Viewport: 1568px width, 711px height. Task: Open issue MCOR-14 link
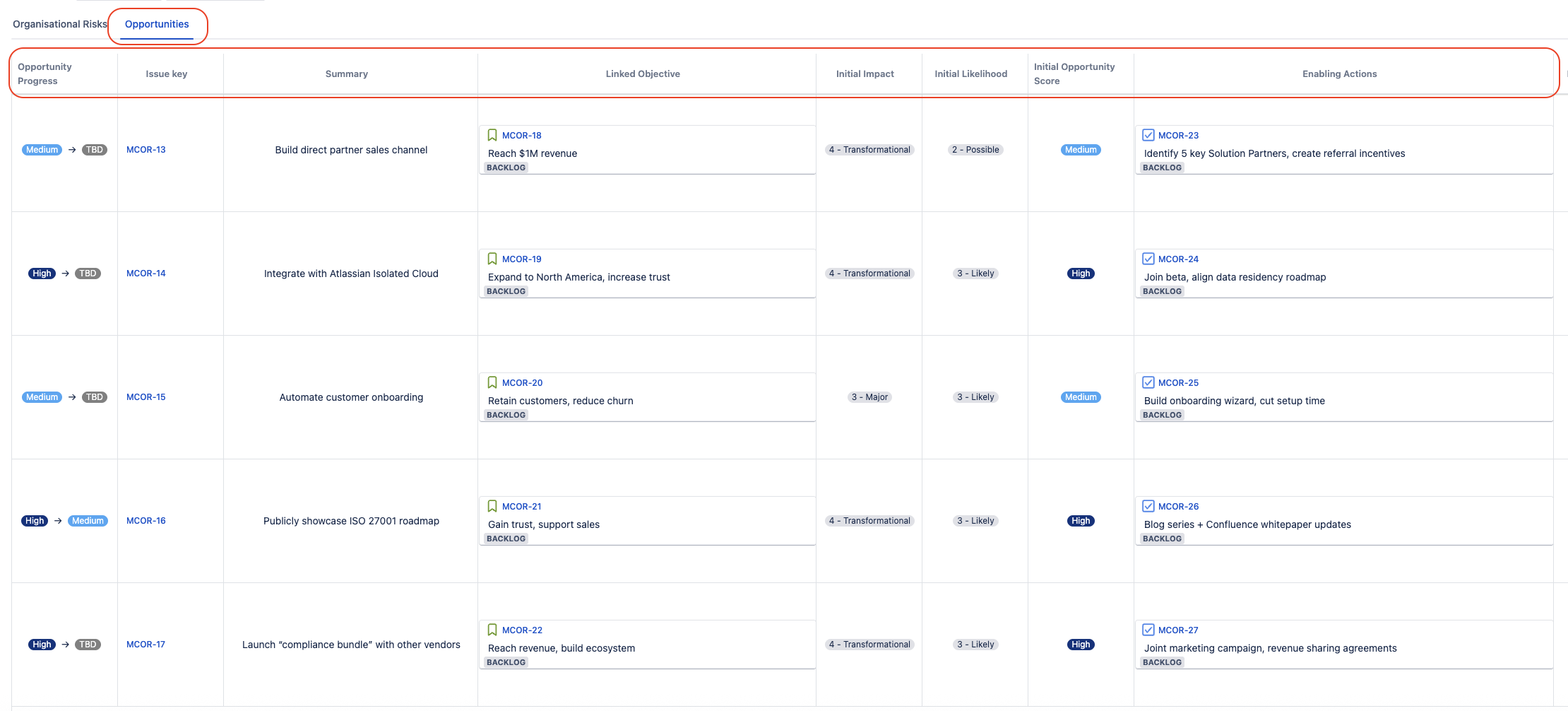coord(146,274)
